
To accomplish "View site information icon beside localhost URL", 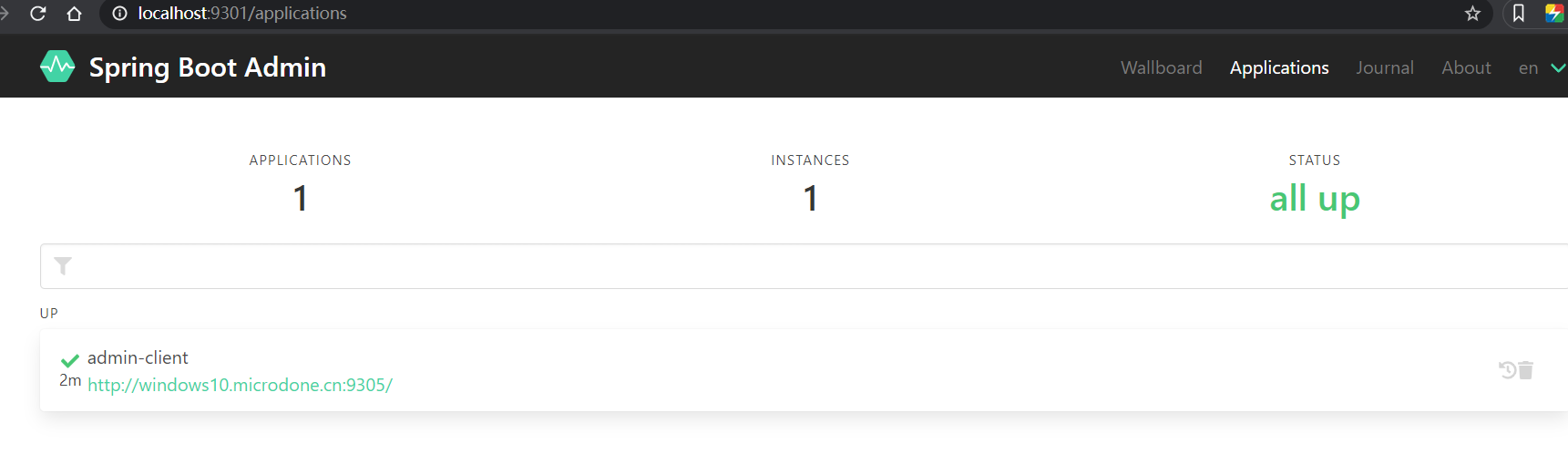I will click(119, 14).
